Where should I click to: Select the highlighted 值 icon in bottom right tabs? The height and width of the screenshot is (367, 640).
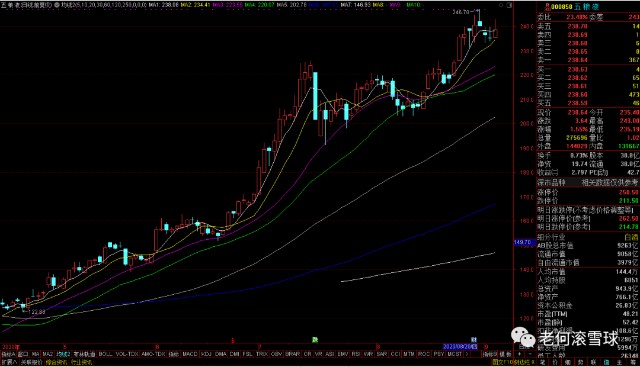(x=607, y=362)
